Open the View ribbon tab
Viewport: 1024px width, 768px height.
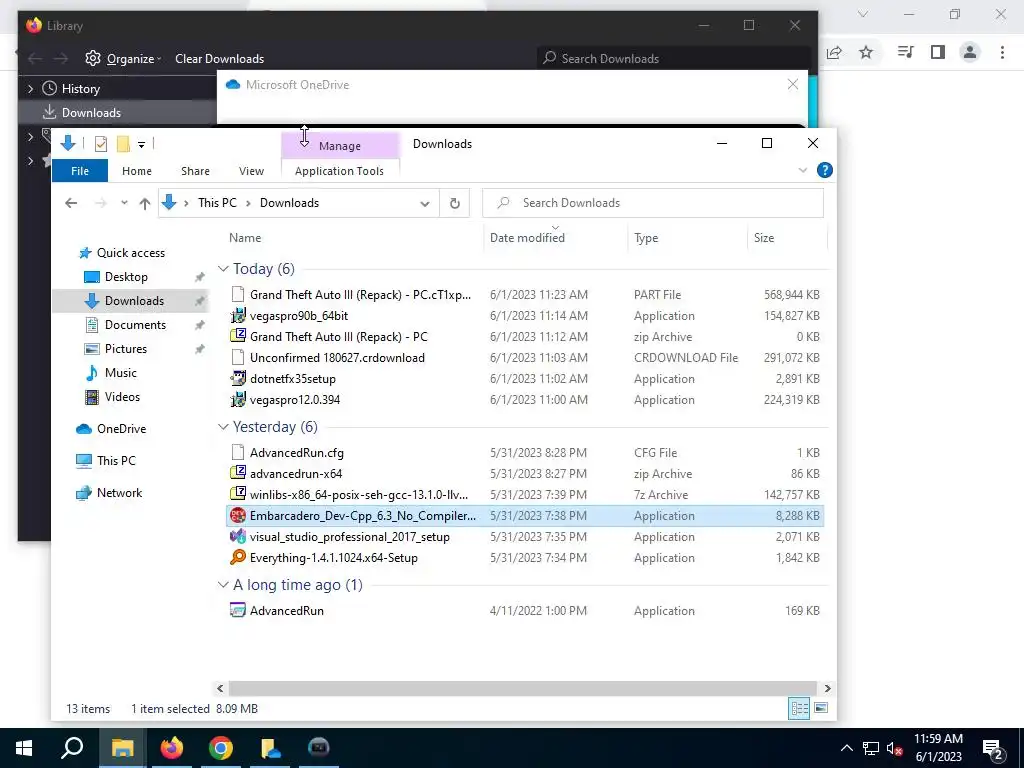251,171
